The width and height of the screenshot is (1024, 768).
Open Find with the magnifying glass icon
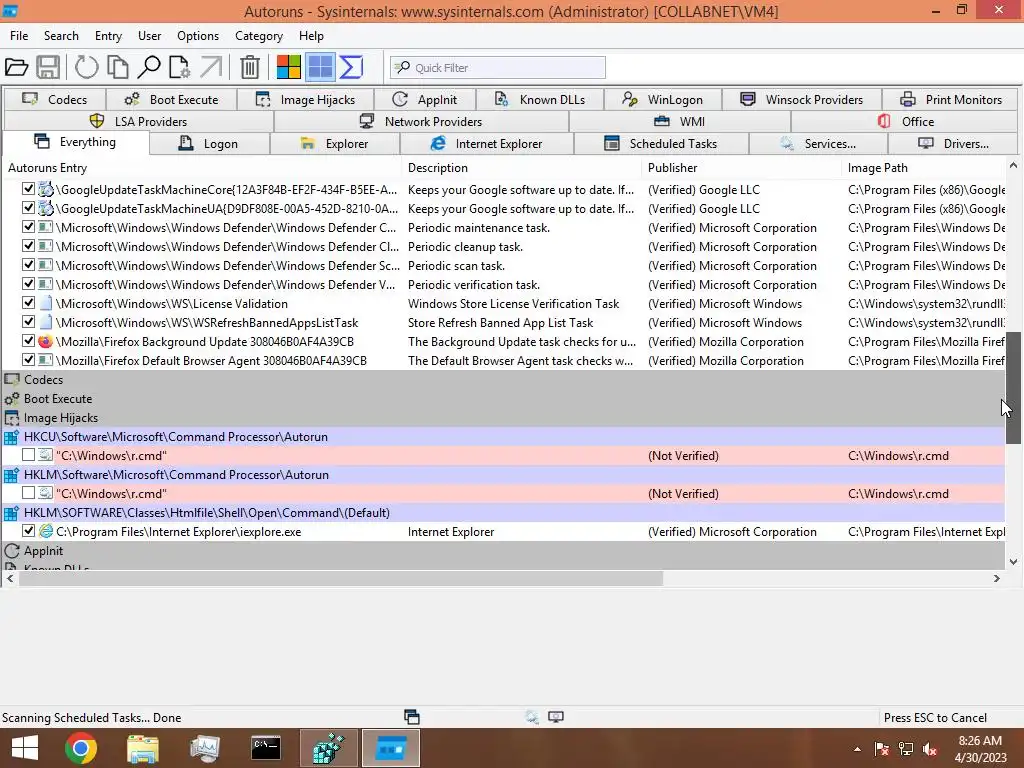tap(149, 67)
